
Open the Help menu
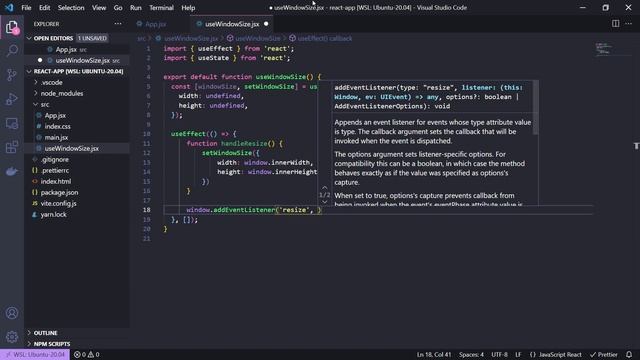click(x=188, y=8)
